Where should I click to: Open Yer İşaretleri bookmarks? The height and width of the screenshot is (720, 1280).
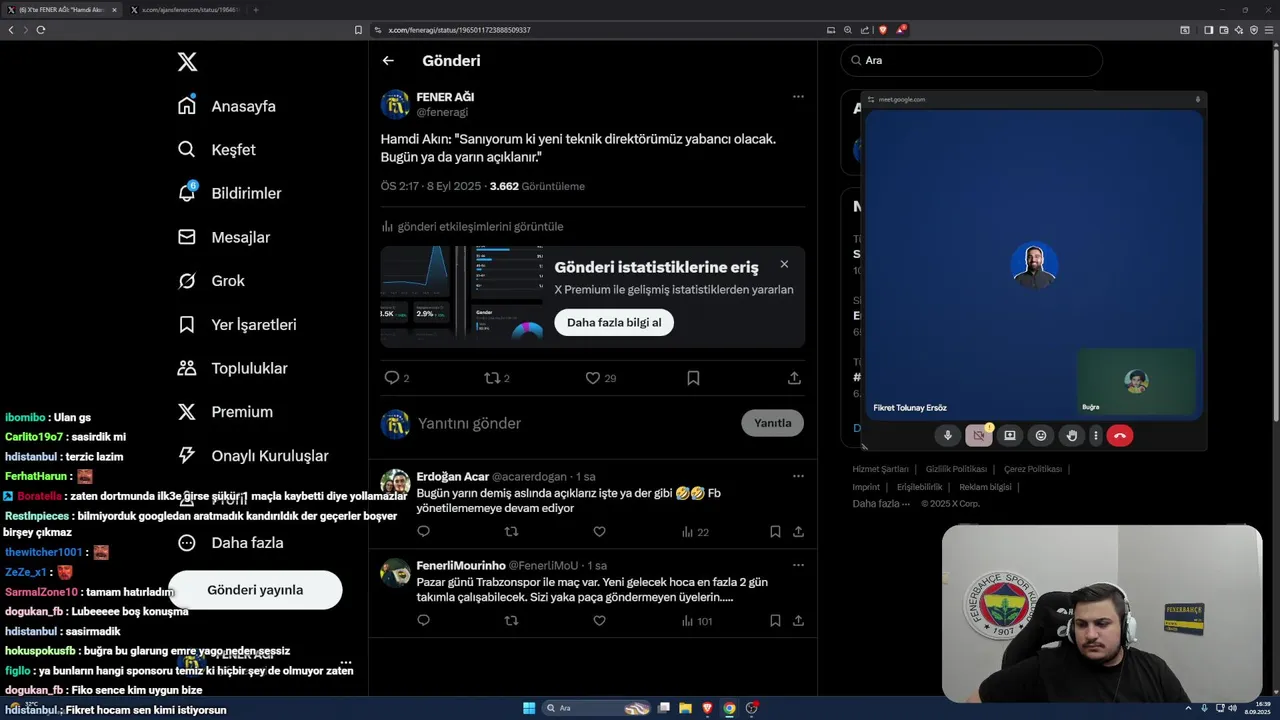pos(236,325)
